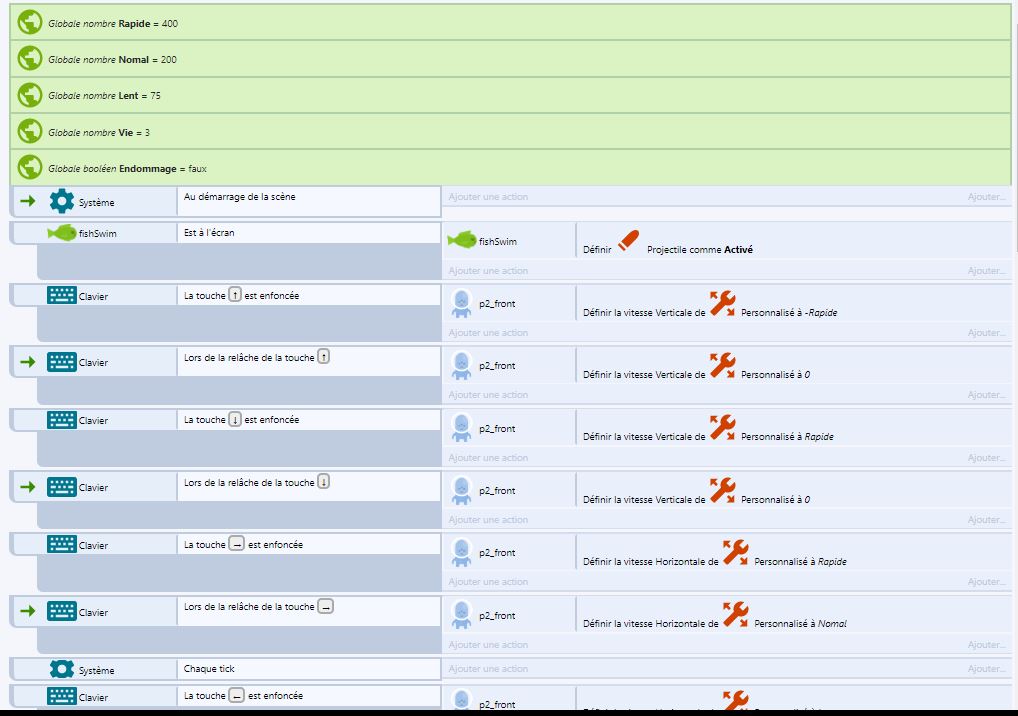The height and width of the screenshot is (716, 1018).
Task: Click the wrench icon in the Nomal speed action
Action: coord(736,614)
